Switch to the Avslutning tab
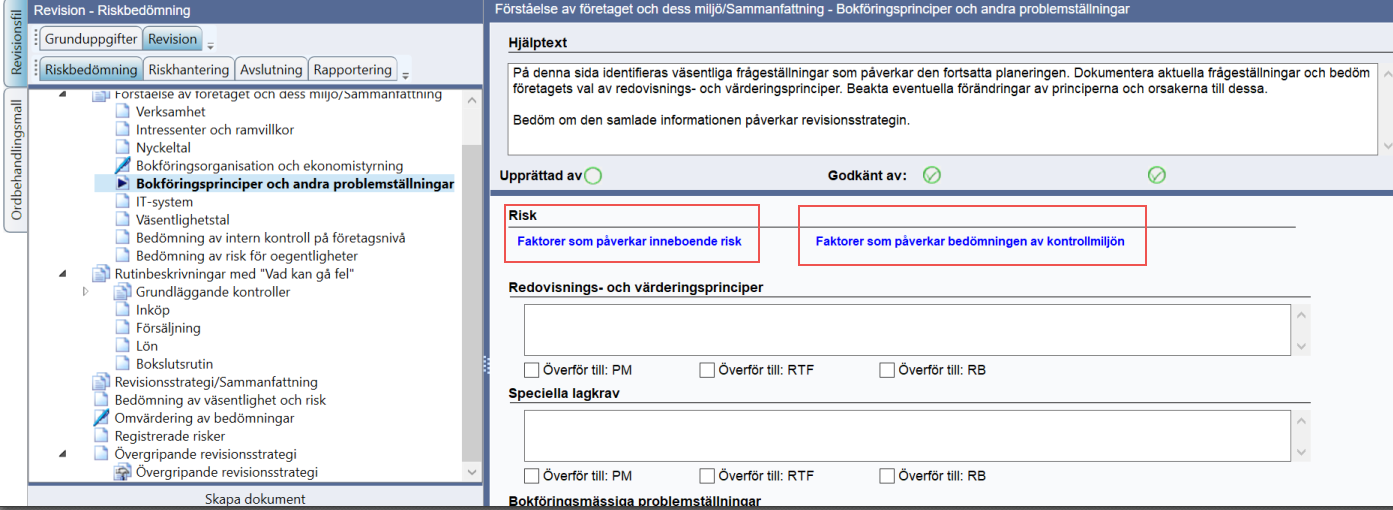 [271, 70]
